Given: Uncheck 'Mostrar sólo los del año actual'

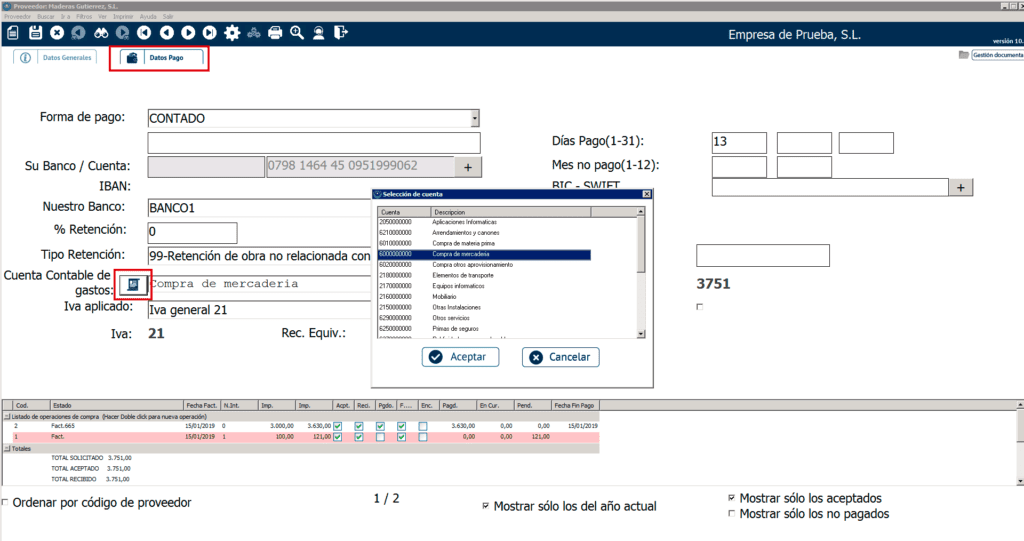Looking at the screenshot, I should (x=486, y=506).
